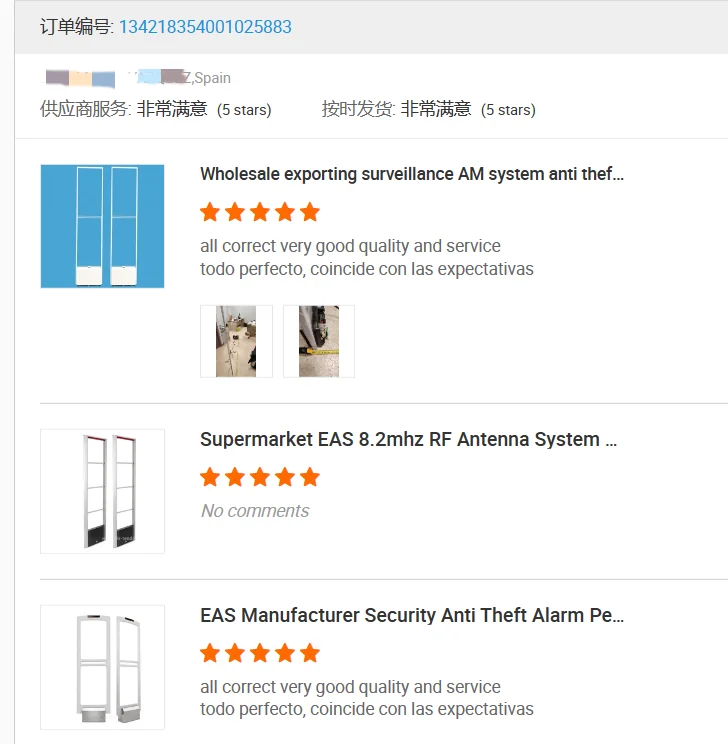This screenshot has width=728, height=744.
Task: Click first star of the Wholesale exporting review
Action: pos(210,212)
